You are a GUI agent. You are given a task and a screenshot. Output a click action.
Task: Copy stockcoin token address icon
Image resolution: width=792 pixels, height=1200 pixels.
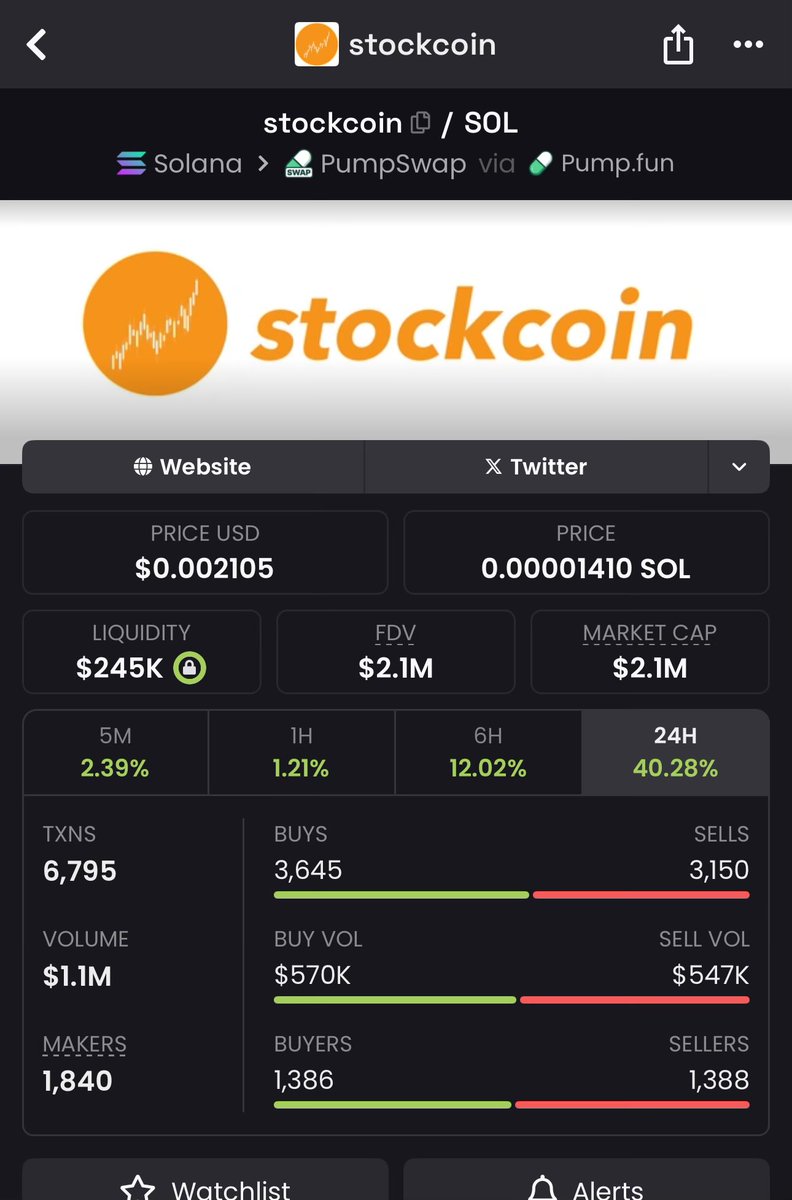421,123
